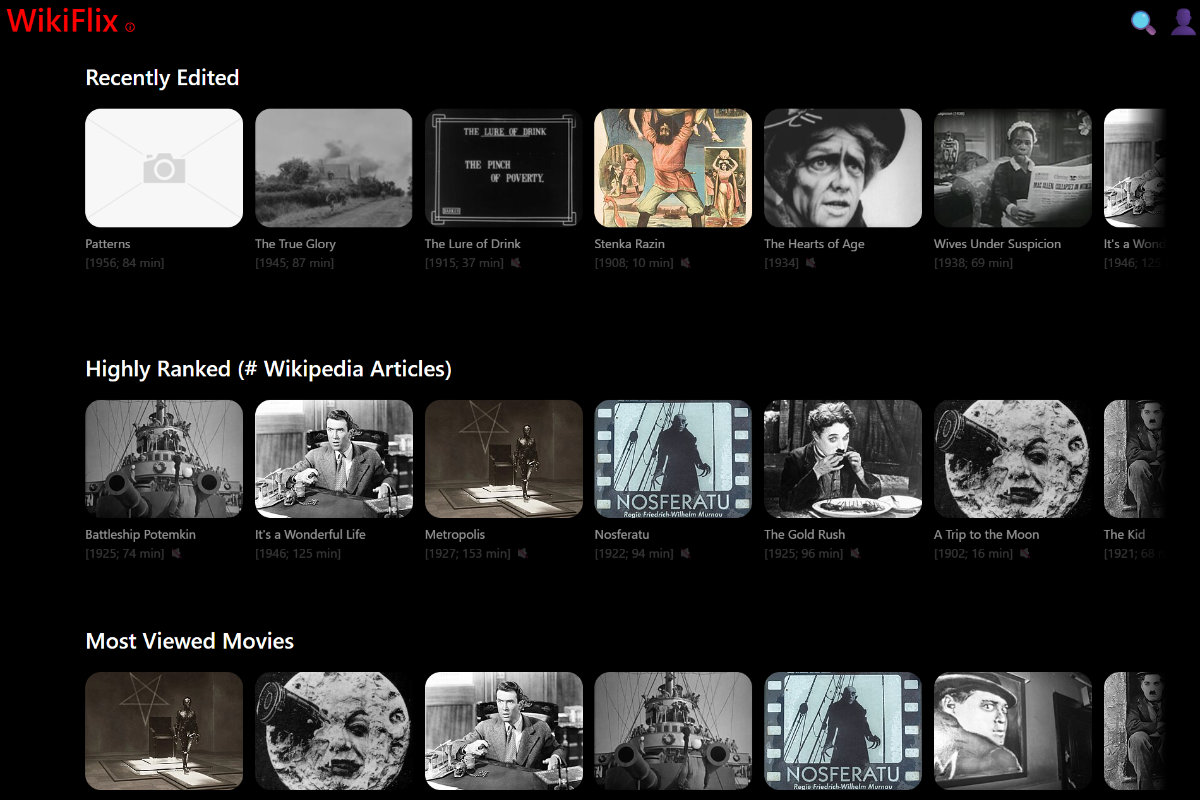
Task: Open search with the magnifying glass icon
Action: 1143,22
